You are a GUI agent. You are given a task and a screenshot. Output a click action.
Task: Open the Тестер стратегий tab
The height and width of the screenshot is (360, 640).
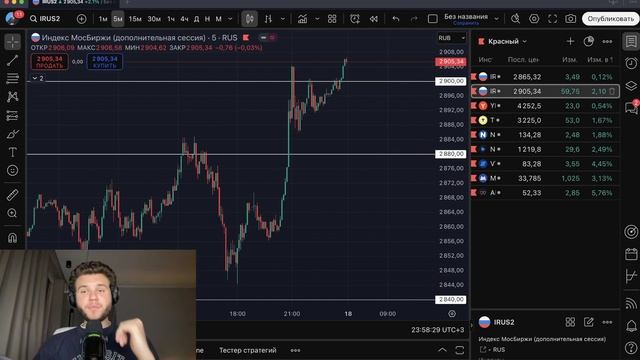(247, 350)
